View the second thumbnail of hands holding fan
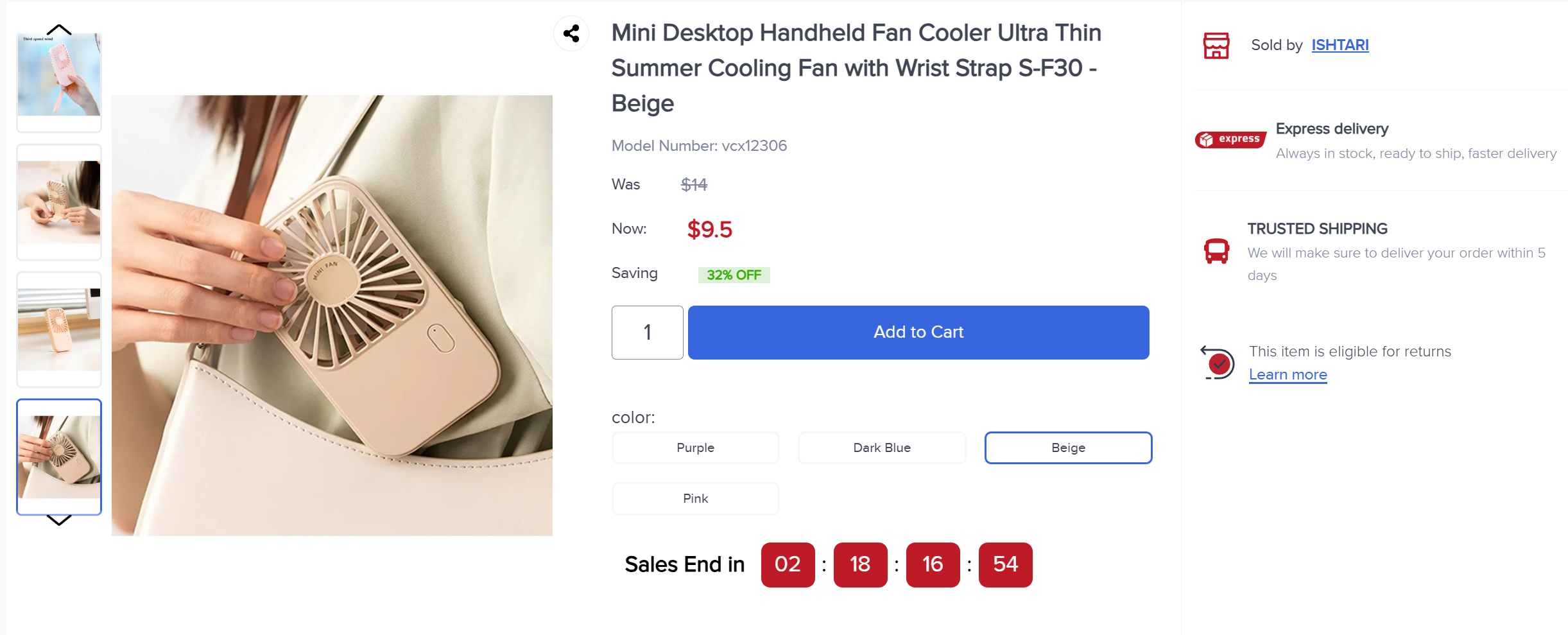 point(59,202)
